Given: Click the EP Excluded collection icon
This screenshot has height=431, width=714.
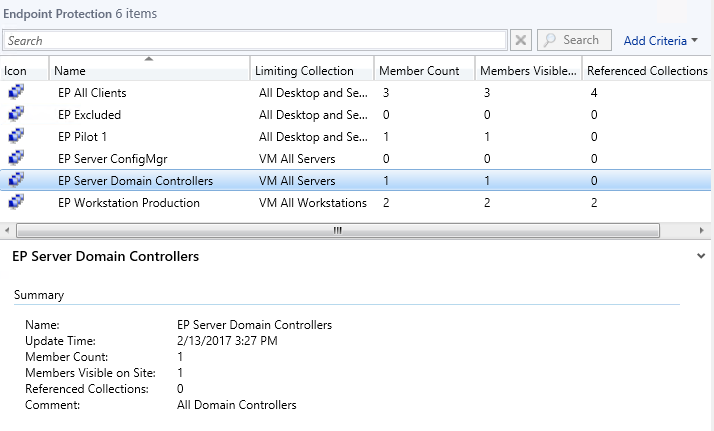Looking at the screenshot, I should [16, 115].
